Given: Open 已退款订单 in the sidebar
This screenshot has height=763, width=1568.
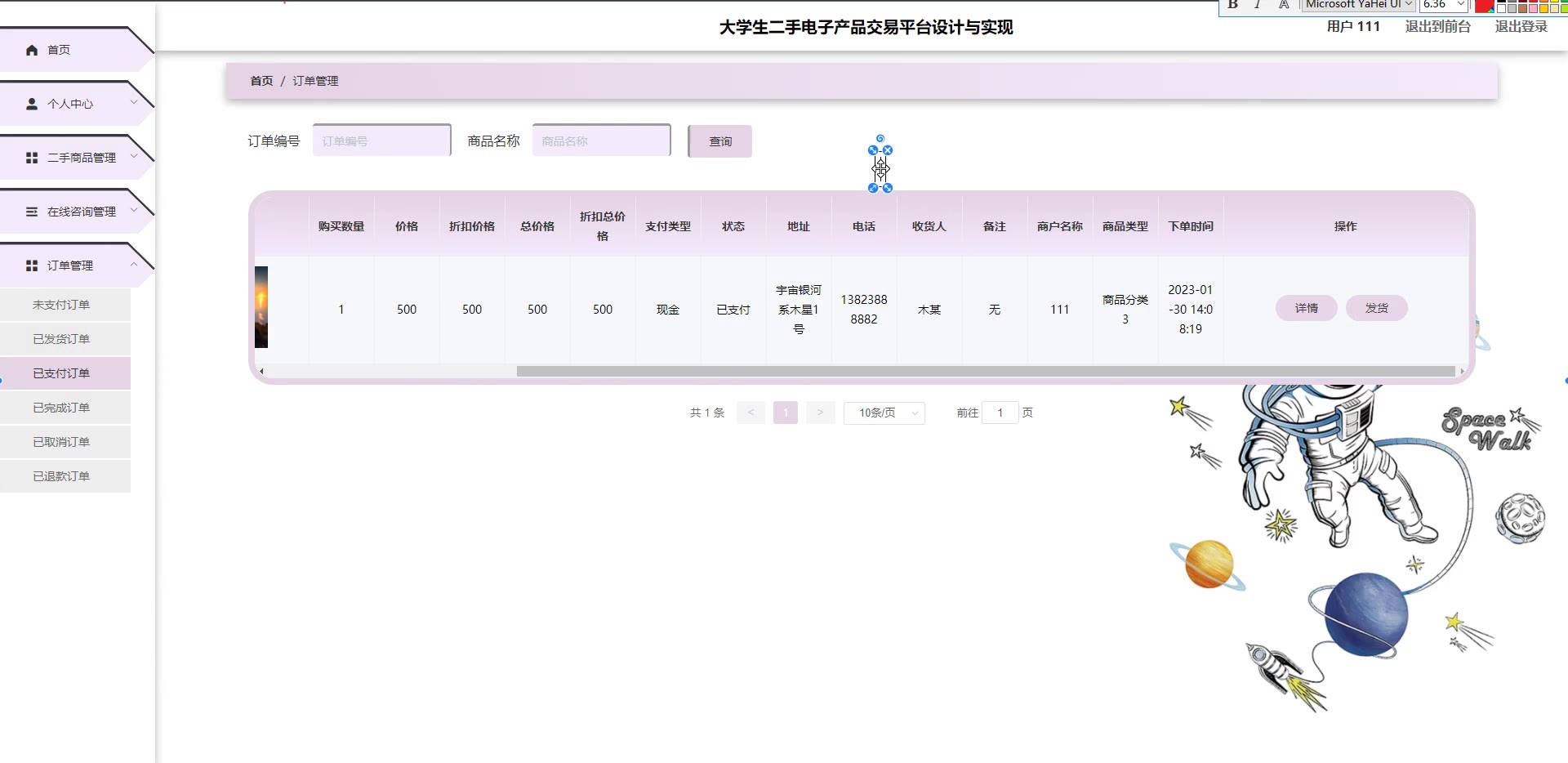Looking at the screenshot, I should coord(65,476).
